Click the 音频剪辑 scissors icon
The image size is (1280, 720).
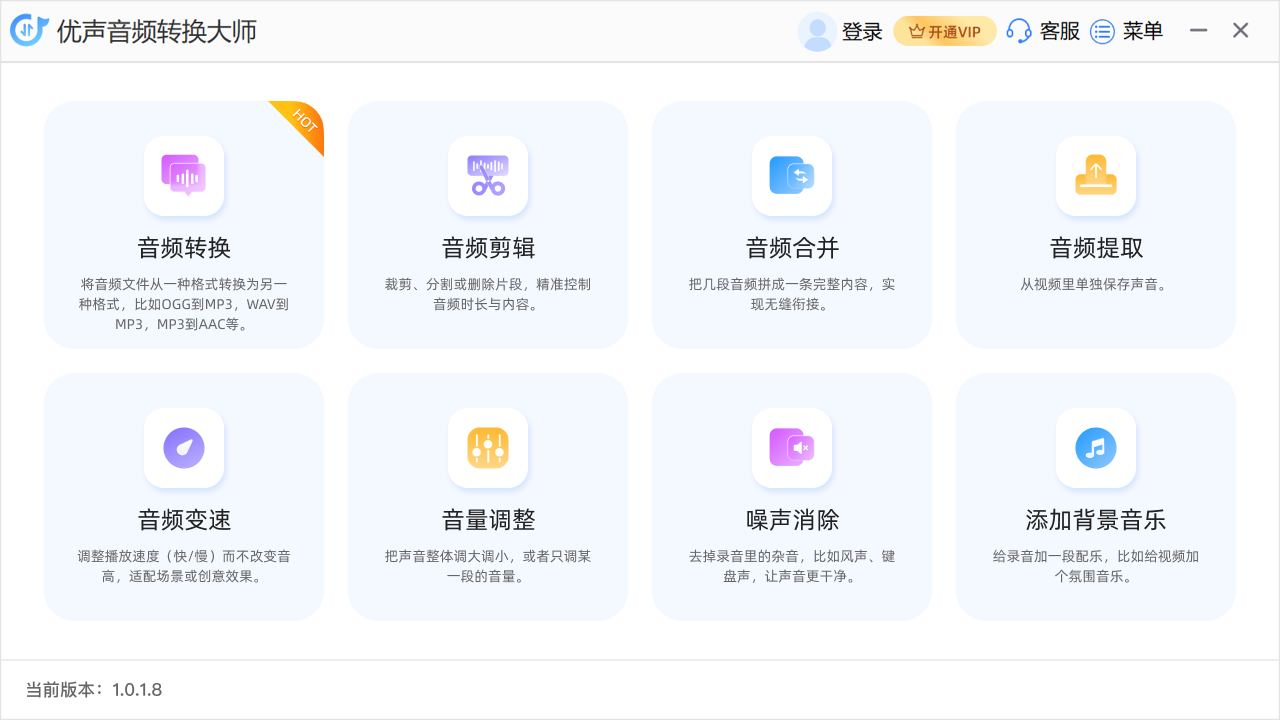pos(488,176)
